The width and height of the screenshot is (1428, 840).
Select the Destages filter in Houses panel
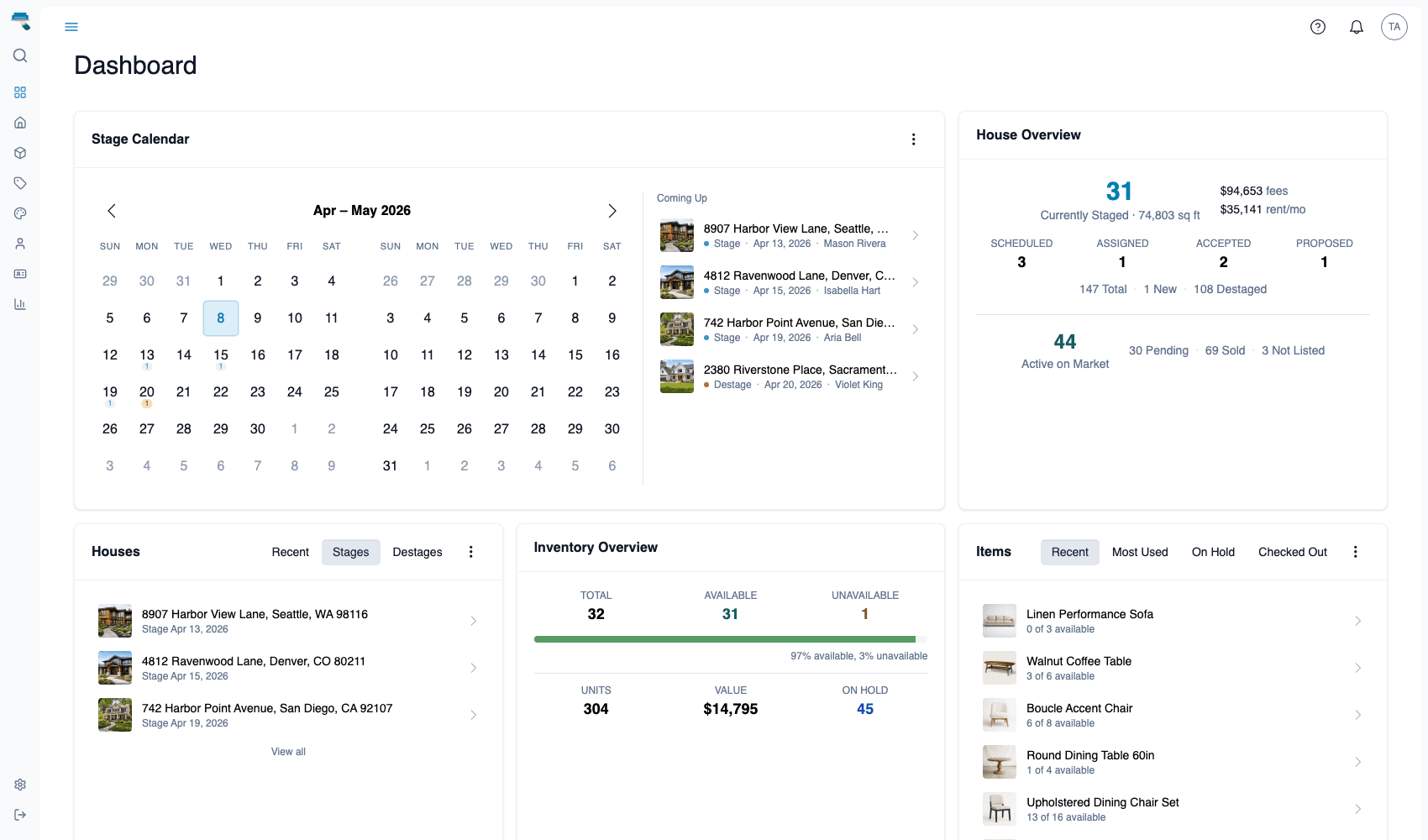pyautogui.click(x=417, y=552)
